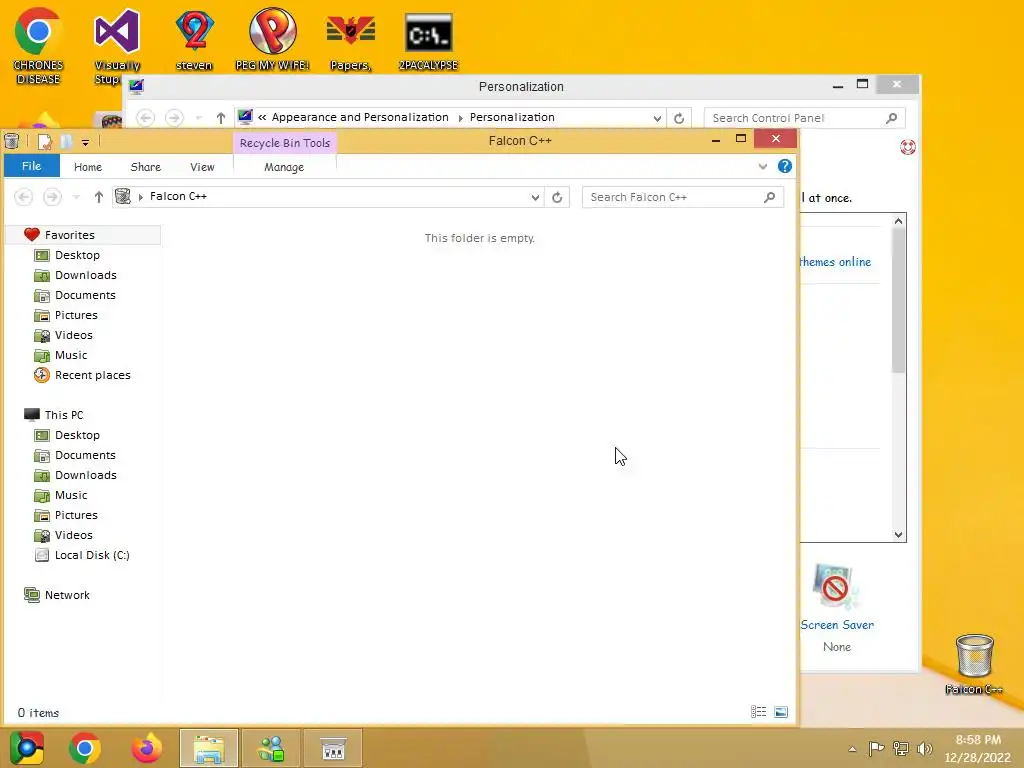
Task: Open Personalization help lifebuoy icon
Action: tap(908, 147)
